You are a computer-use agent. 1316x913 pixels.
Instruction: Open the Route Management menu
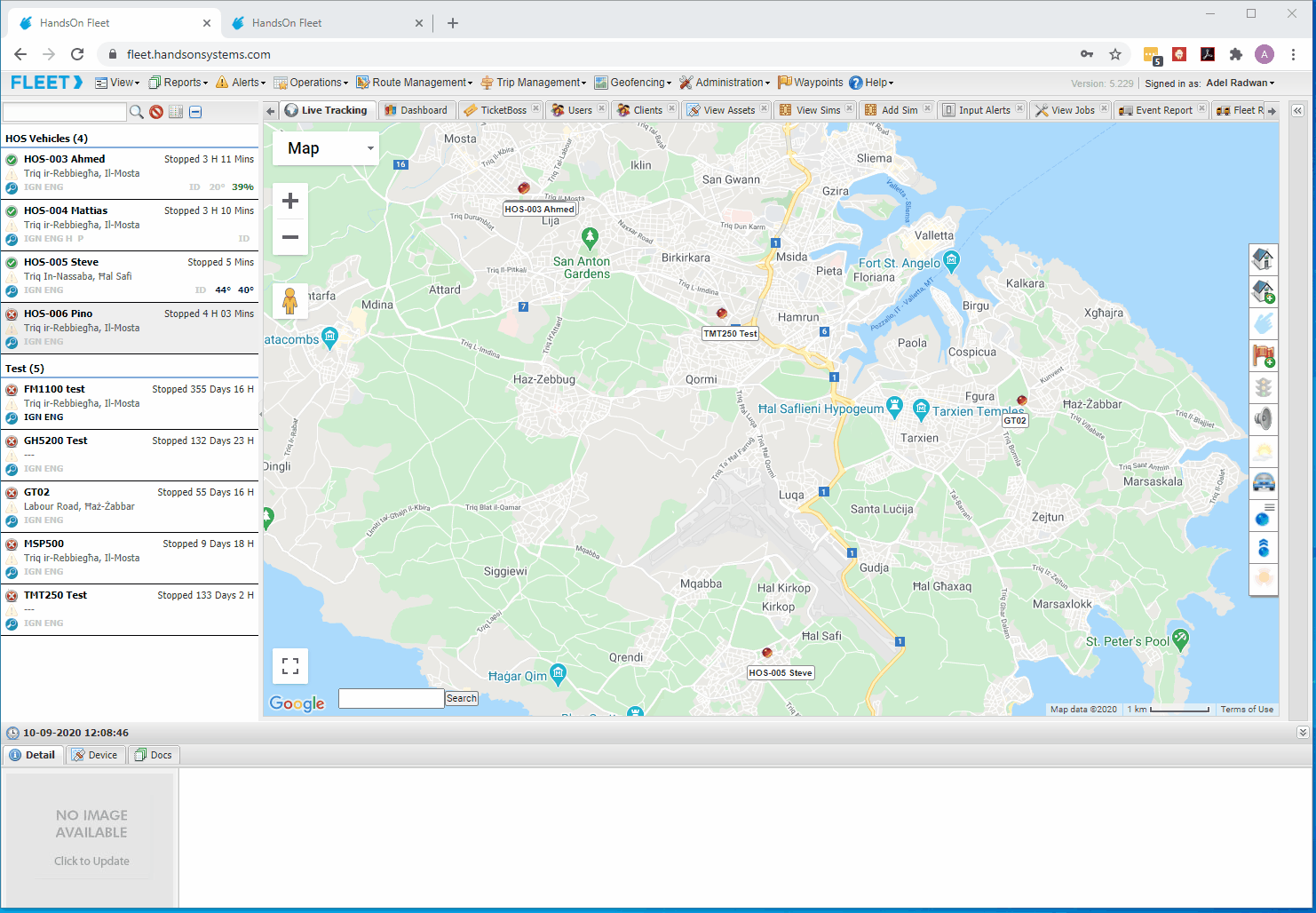coord(415,83)
